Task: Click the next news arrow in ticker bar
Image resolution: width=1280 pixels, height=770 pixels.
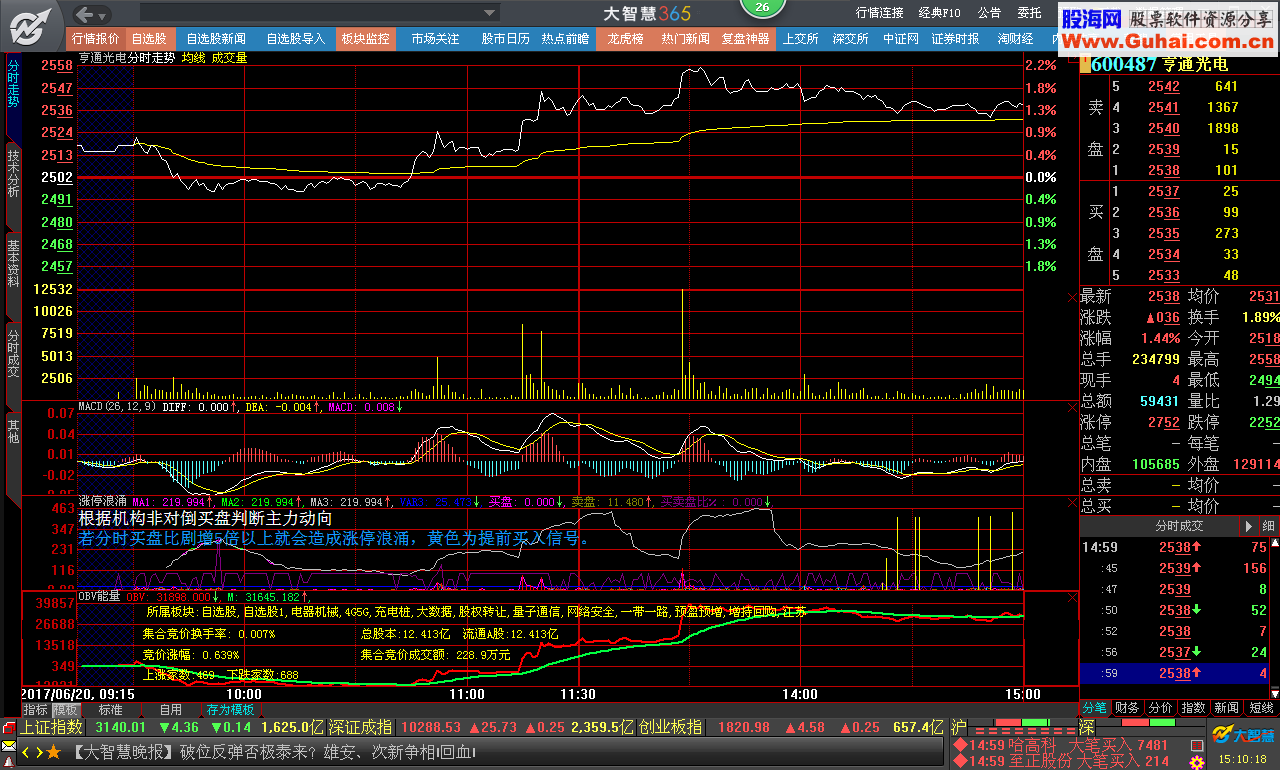Action: [39, 752]
